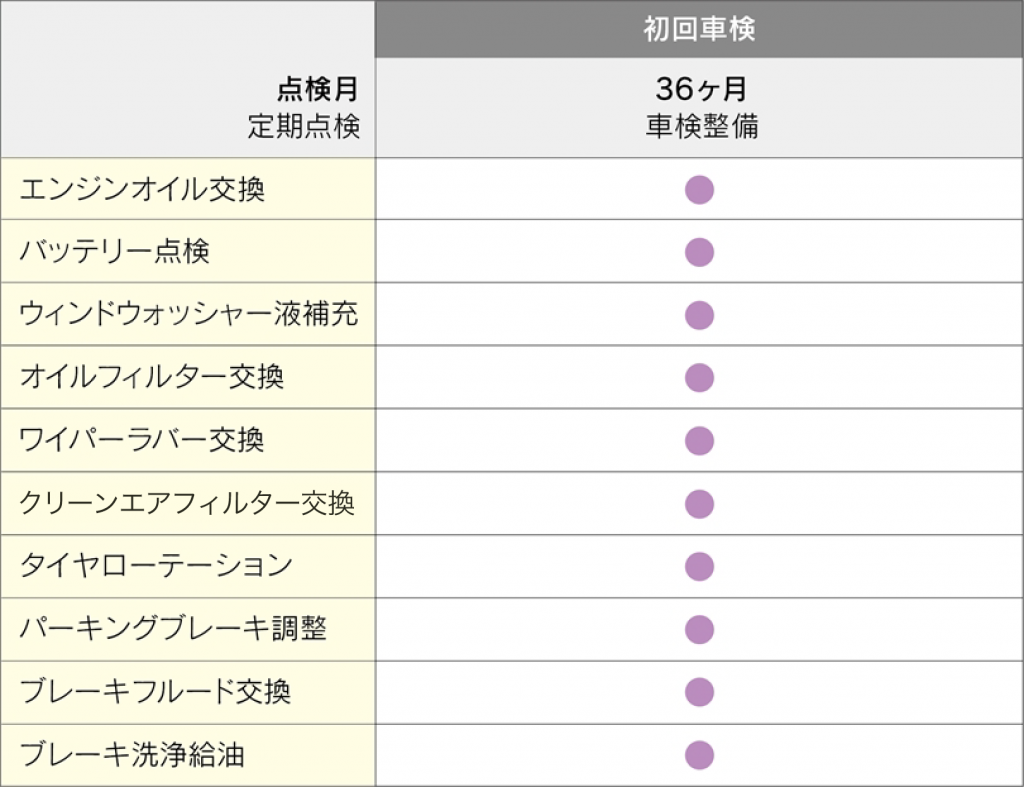Click the purple dot for オイルフィルター交換
The height and width of the screenshot is (787, 1024).
click(x=699, y=377)
